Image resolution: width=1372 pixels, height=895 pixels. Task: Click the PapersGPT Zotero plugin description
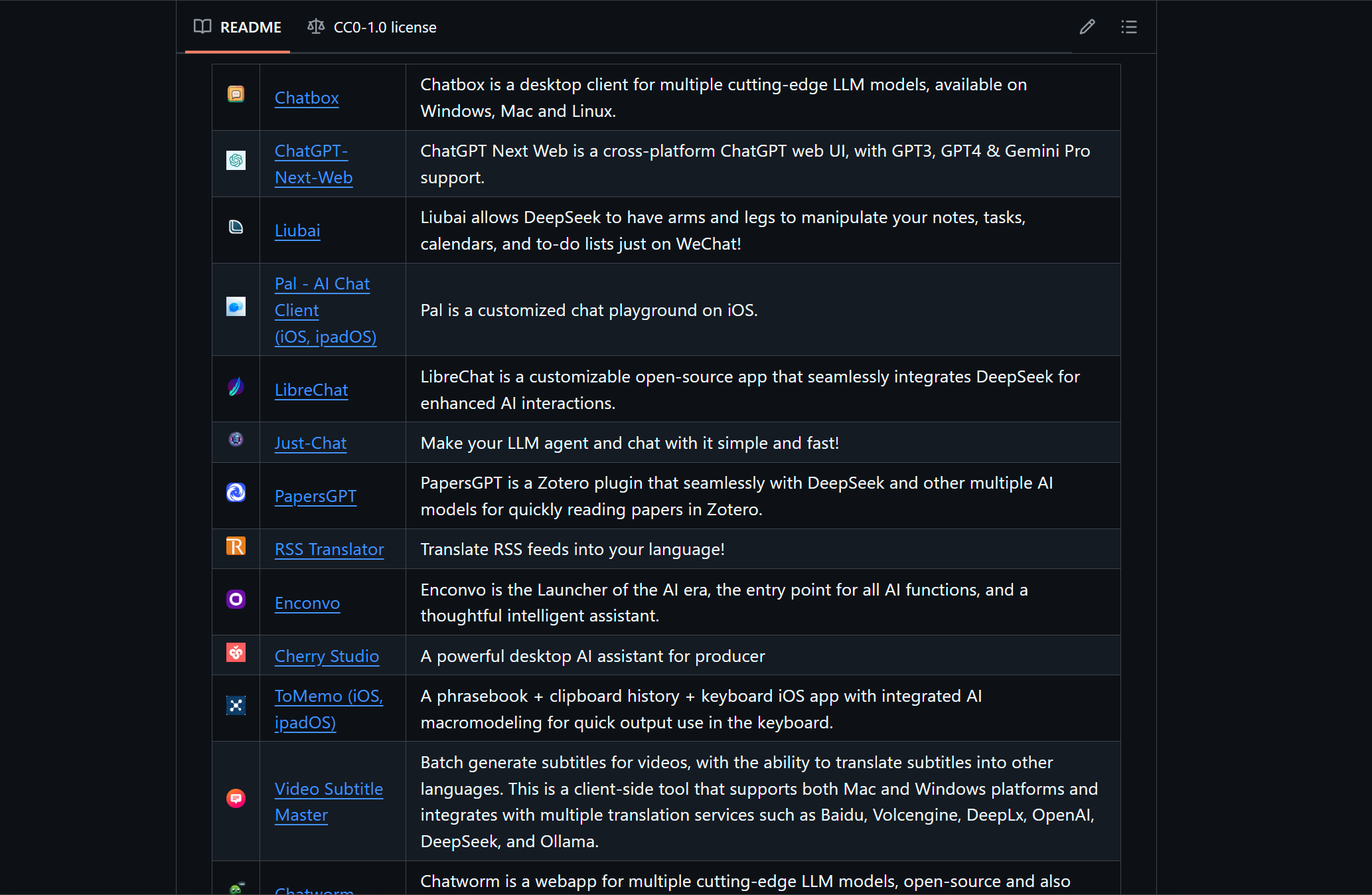737,496
